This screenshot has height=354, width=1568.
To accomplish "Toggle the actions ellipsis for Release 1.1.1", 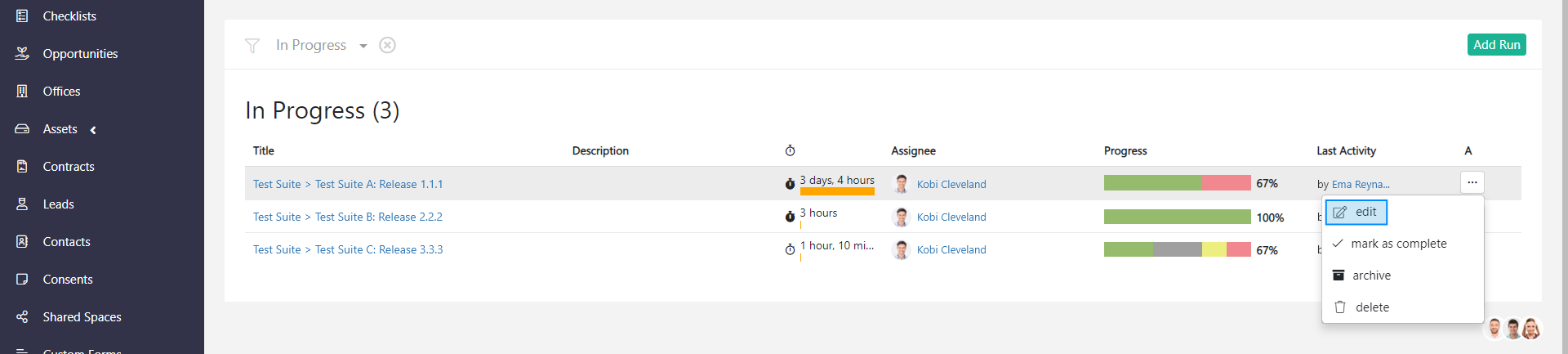I will coord(1472,182).
